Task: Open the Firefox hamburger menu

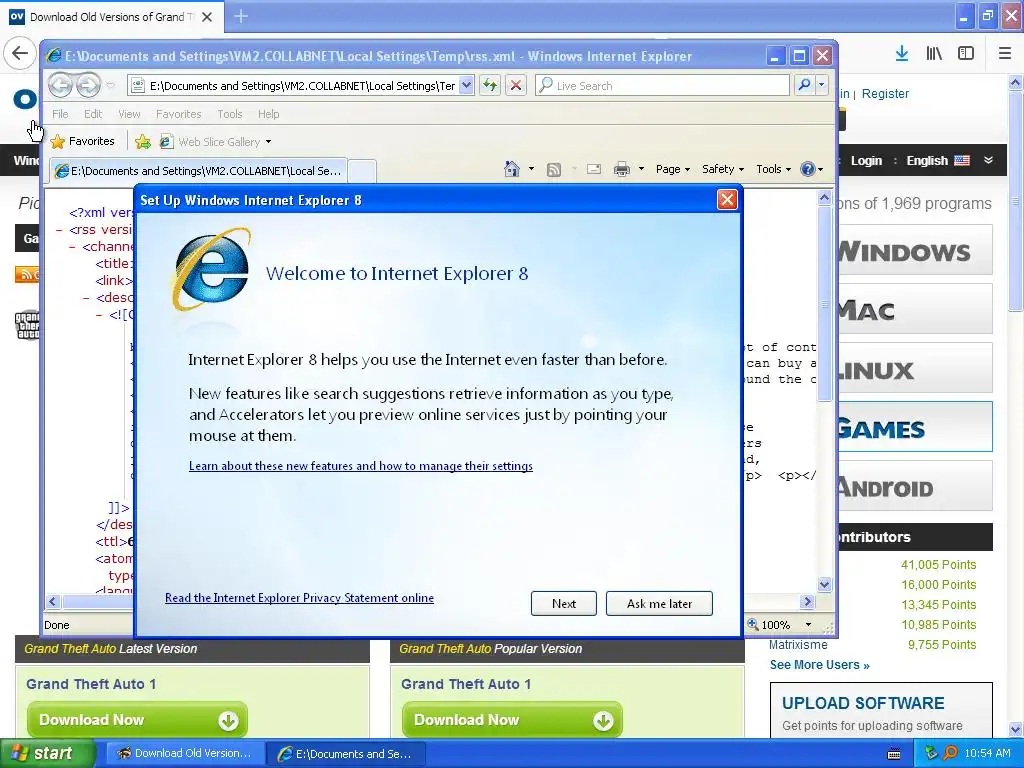Action: [x=1005, y=54]
